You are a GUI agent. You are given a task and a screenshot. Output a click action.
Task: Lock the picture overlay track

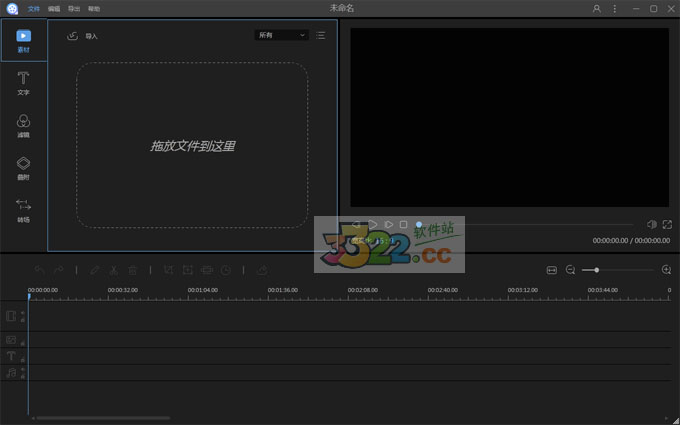coord(23,343)
